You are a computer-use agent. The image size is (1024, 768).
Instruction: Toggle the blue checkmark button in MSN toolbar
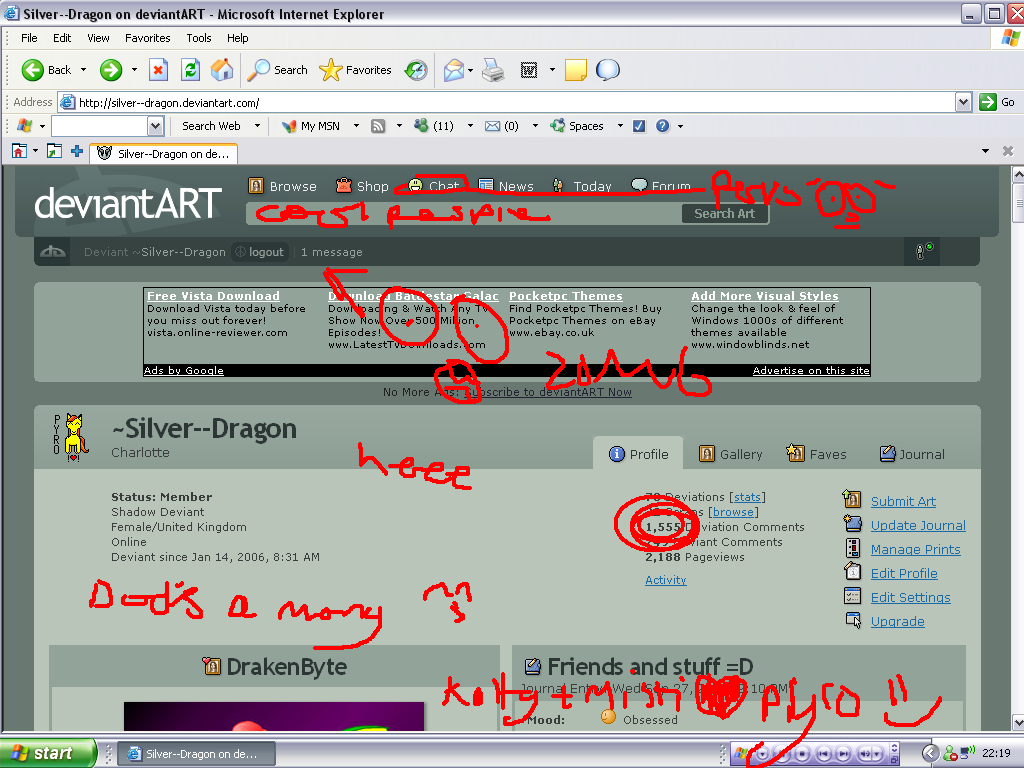pos(639,126)
